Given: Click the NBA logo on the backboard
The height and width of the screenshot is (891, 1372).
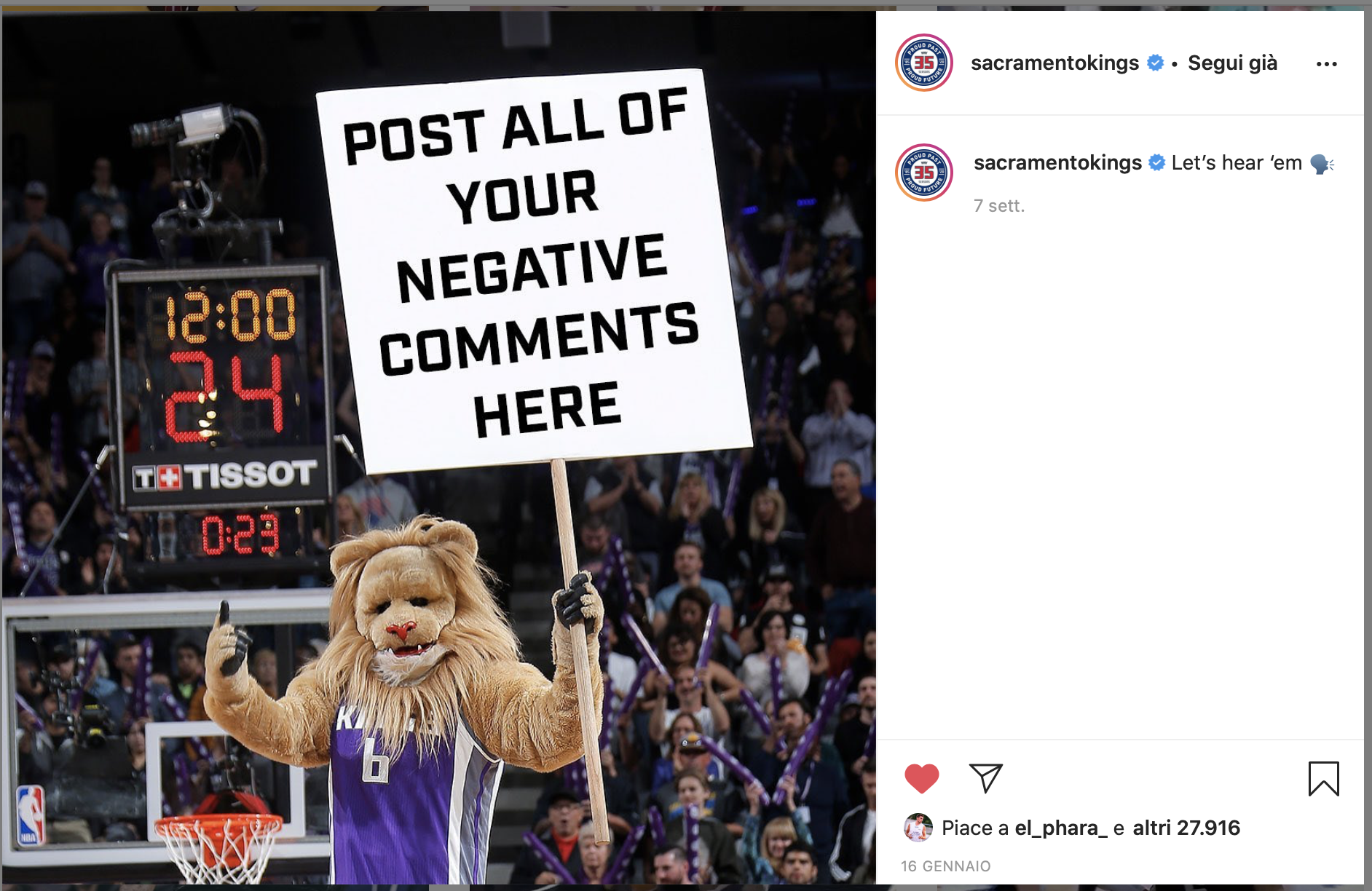Looking at the screenshot, I should tap(30, 815).
